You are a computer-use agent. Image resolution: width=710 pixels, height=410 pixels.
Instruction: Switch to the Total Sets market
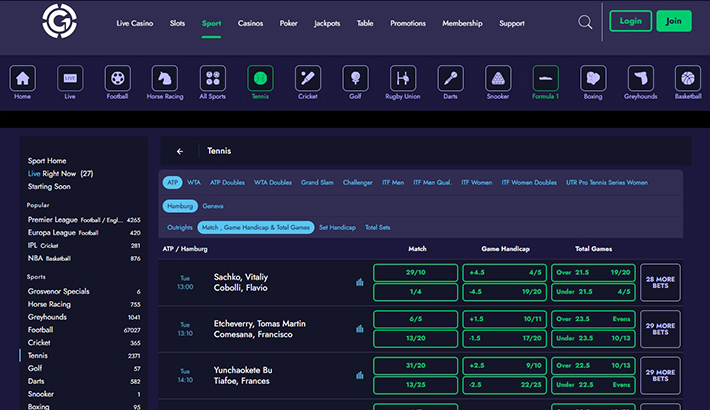[x=378, y=227]
